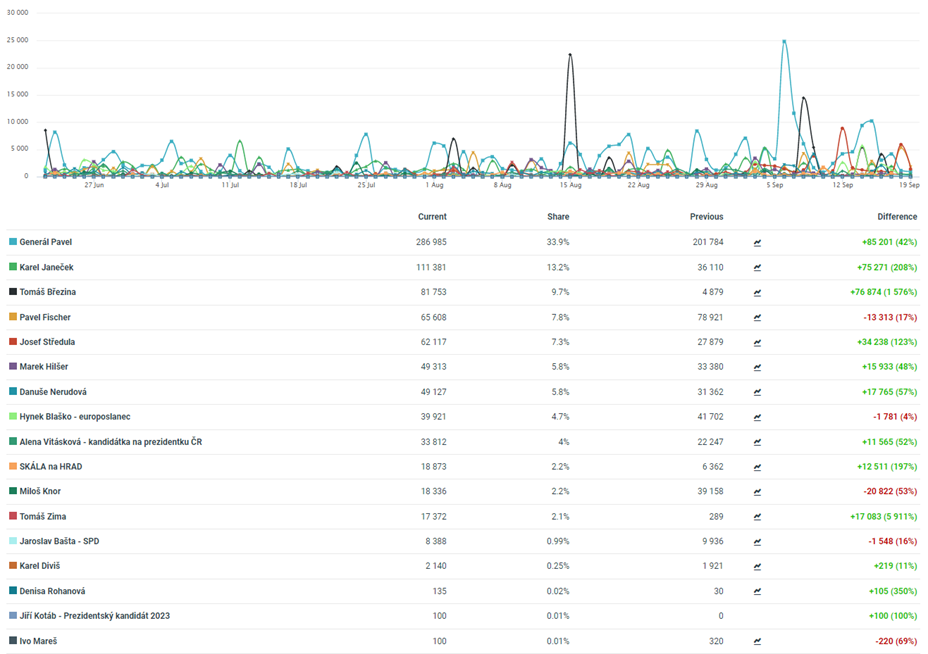Sort by the Current column header

coord(432,216)
